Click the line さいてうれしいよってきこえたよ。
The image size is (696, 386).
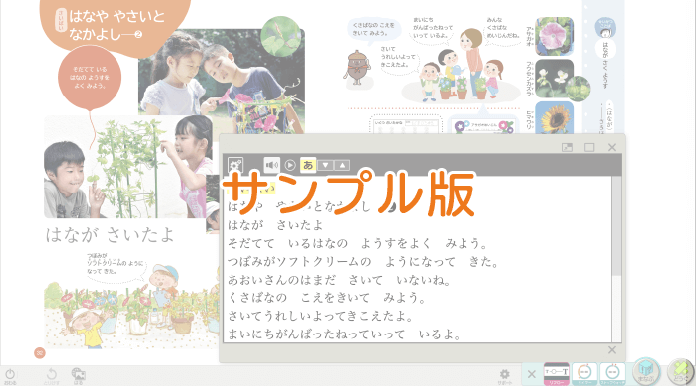pyautogui.click(x=321, y=316)
